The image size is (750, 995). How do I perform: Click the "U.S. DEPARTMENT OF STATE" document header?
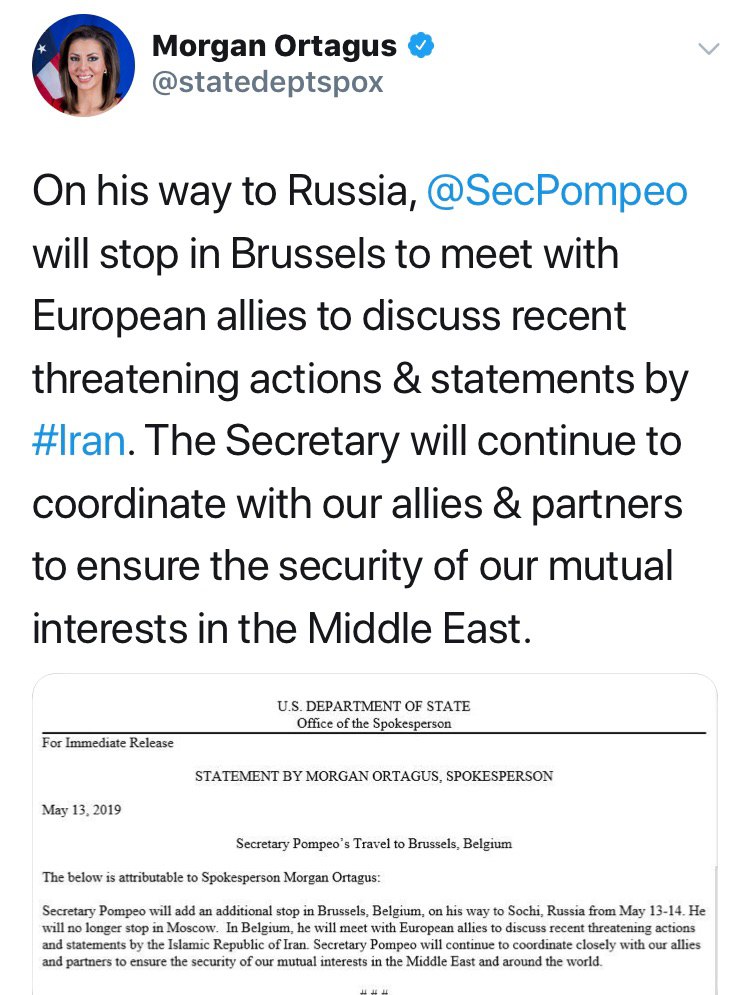(373, 706)
